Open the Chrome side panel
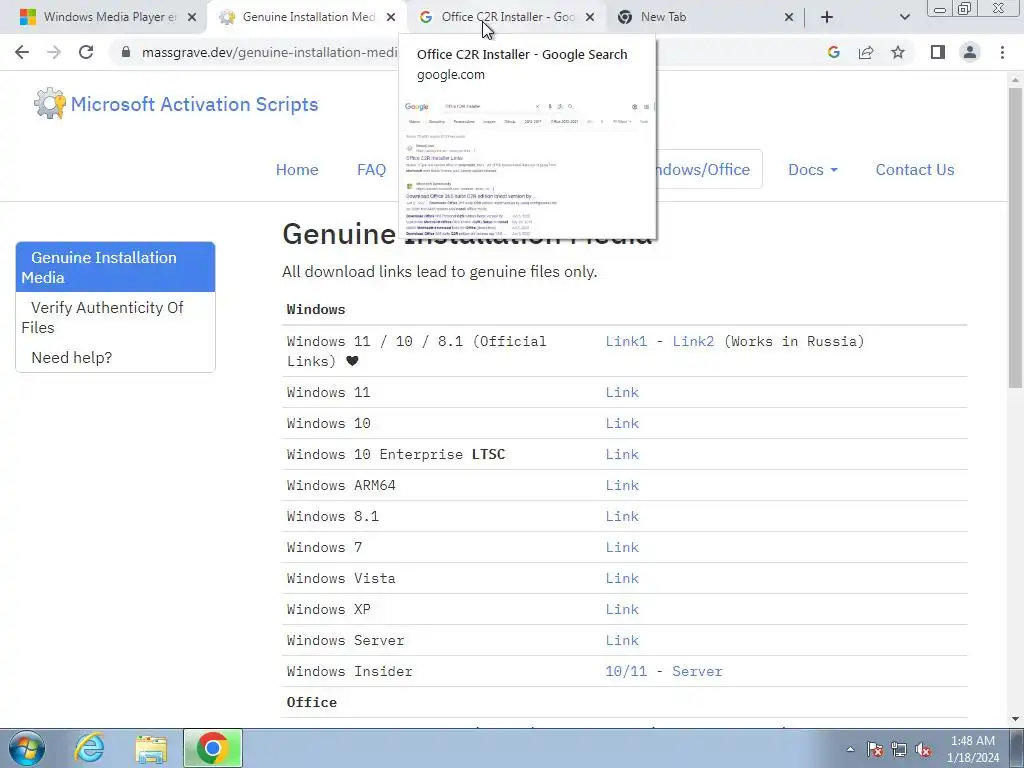Screen dimensions: 1024x768 tap(938, 52)
